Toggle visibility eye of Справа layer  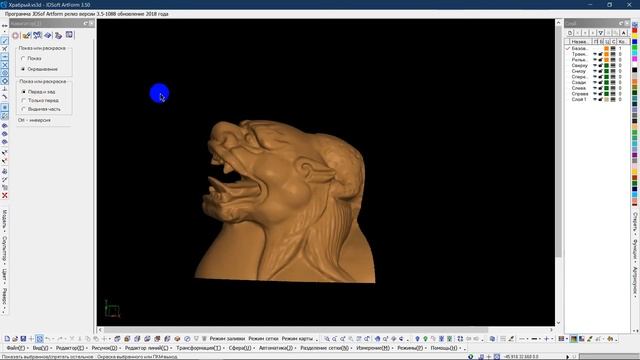click(x=595, y=94)
